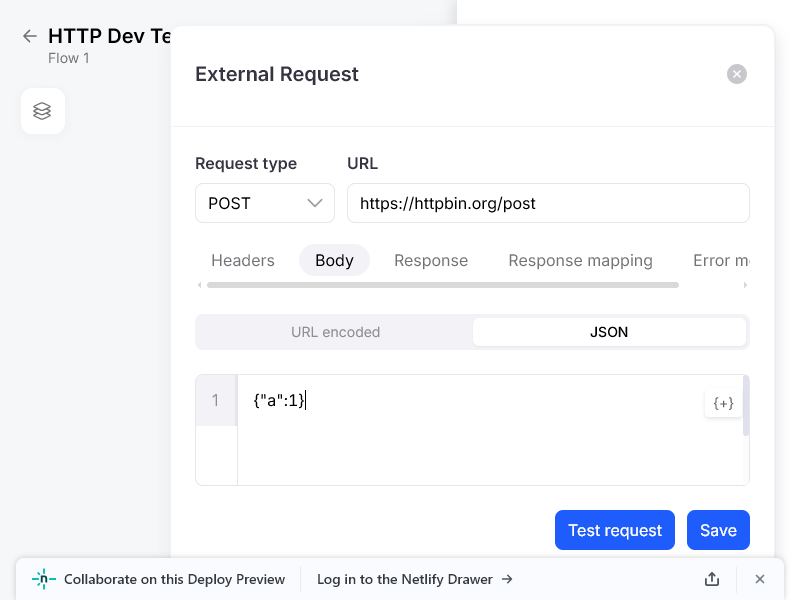This screenshot has height=600, width=800.
Task: Click the share icon in Netlify bar
Action: tap(712, 579)
